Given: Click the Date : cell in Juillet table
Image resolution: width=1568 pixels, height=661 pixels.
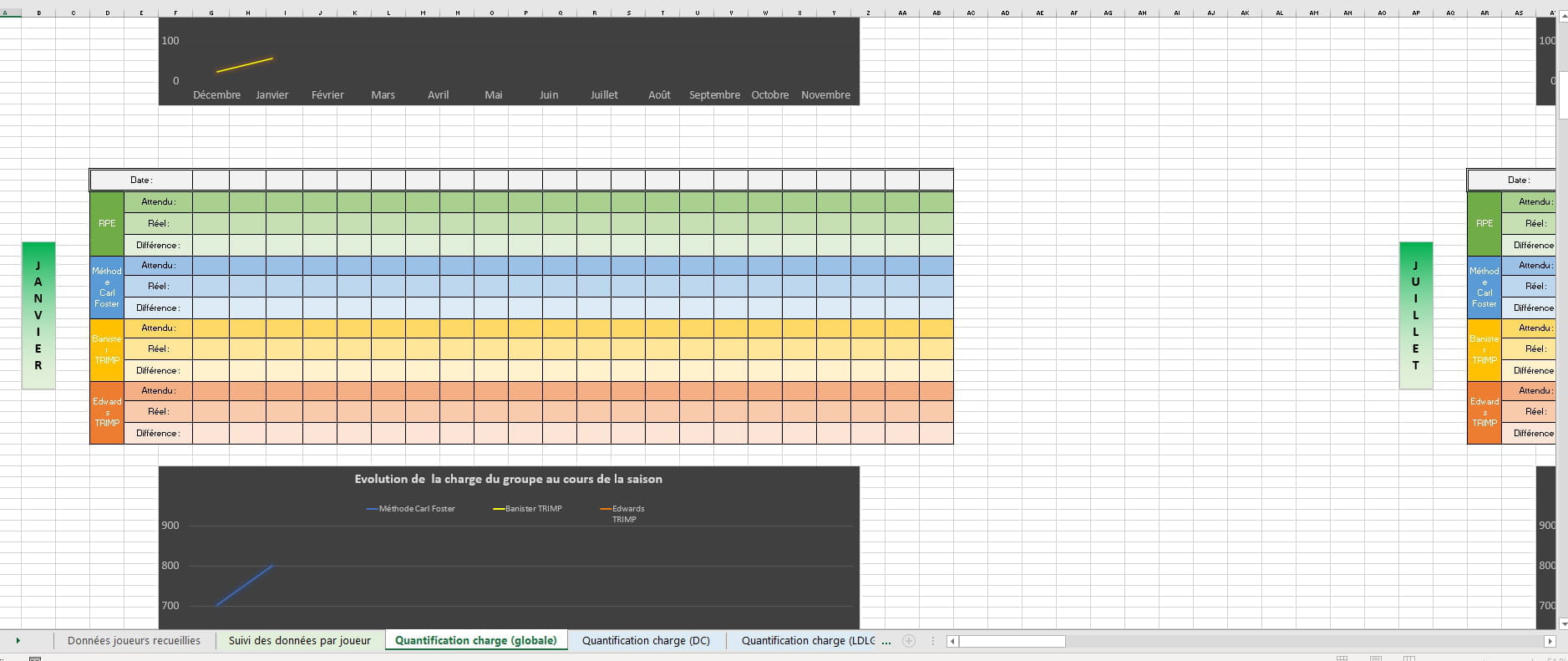Looking at the screenshot, I should (1512, 180).
